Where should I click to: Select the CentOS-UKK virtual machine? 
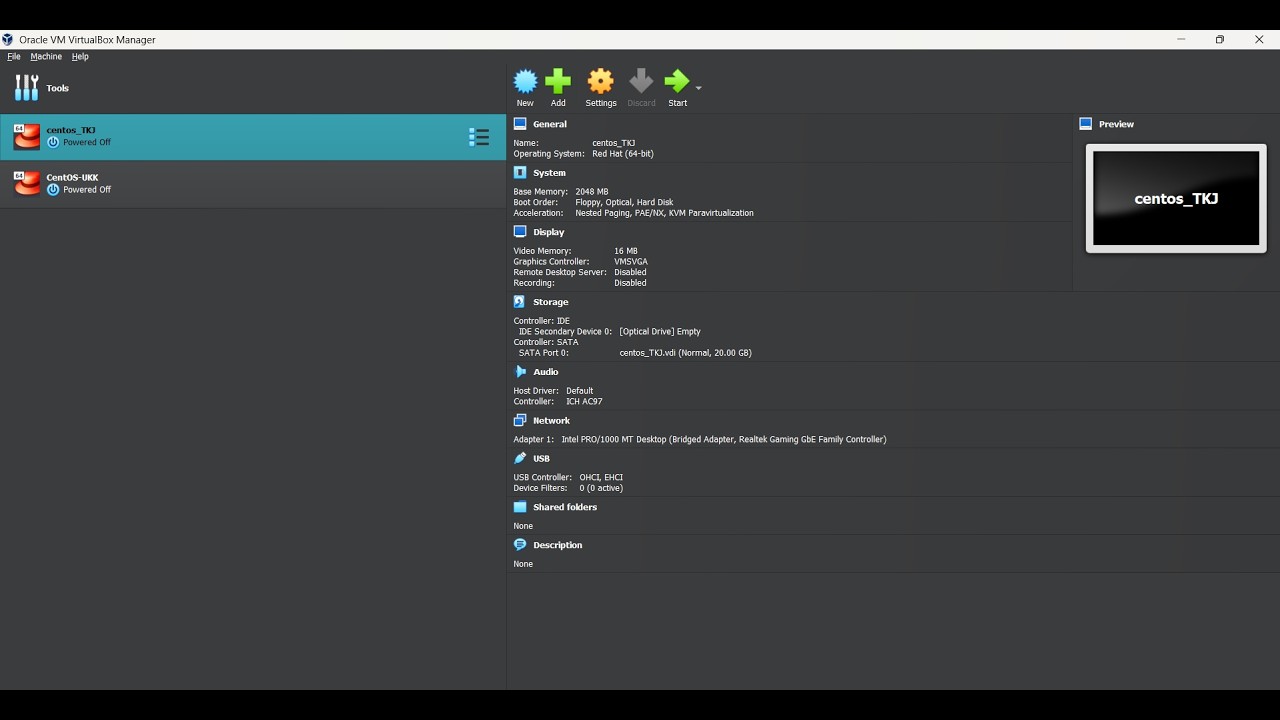click(253, 184)
